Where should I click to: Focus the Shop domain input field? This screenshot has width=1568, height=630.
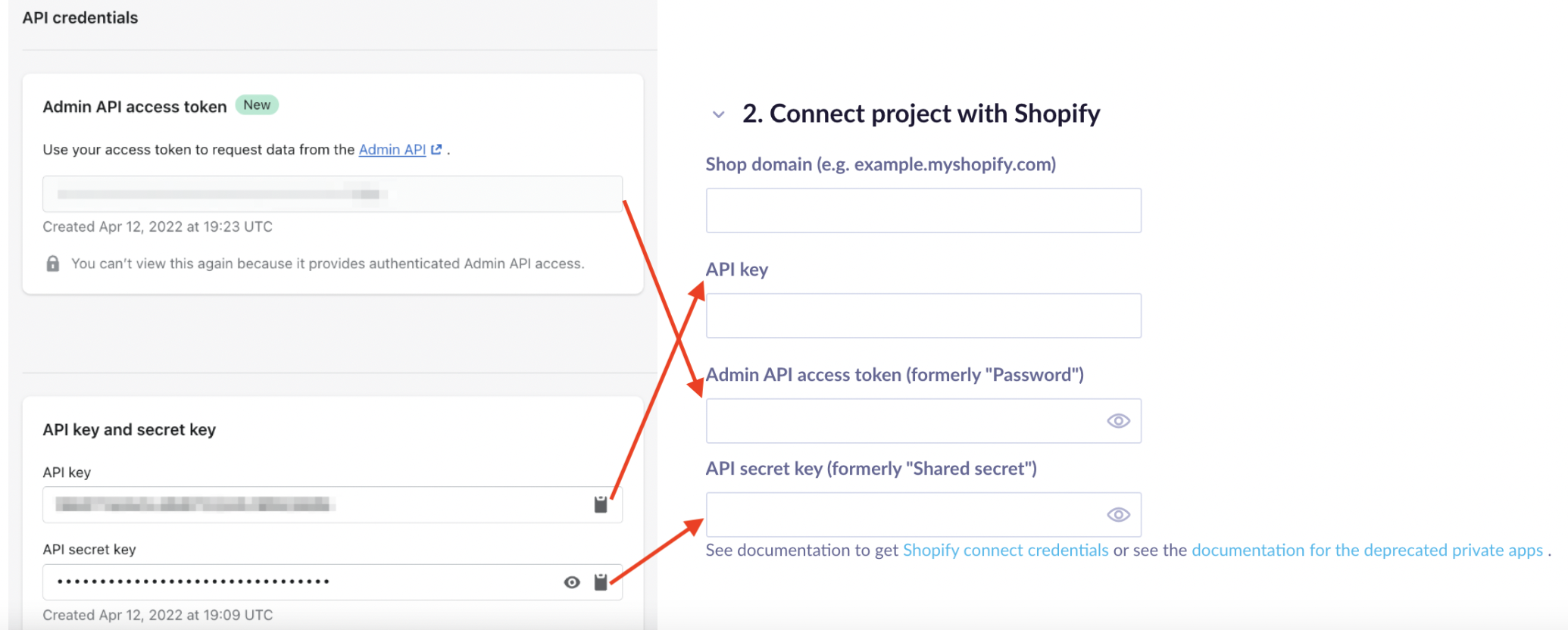(x=923, y=211)
